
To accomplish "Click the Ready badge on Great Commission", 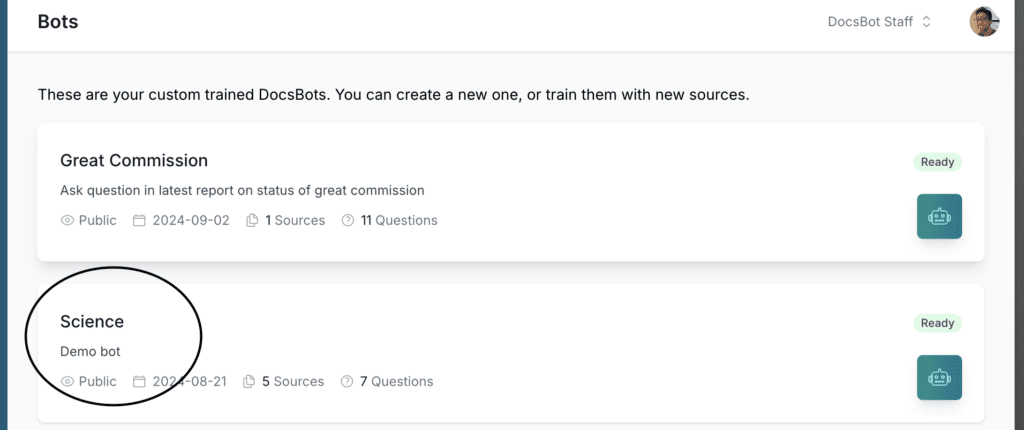I will point(937,162).
